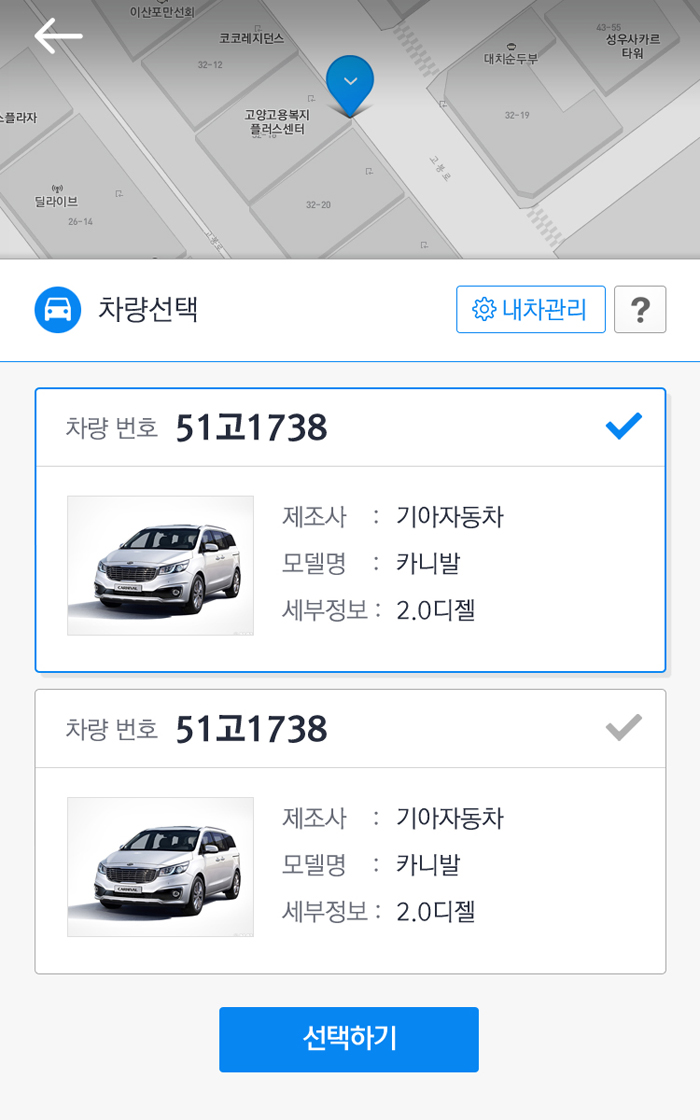Click the blue car icon beside 차량선택
Image resolution: width=700 pixels, height=1120 pixels.
(56, 310)
